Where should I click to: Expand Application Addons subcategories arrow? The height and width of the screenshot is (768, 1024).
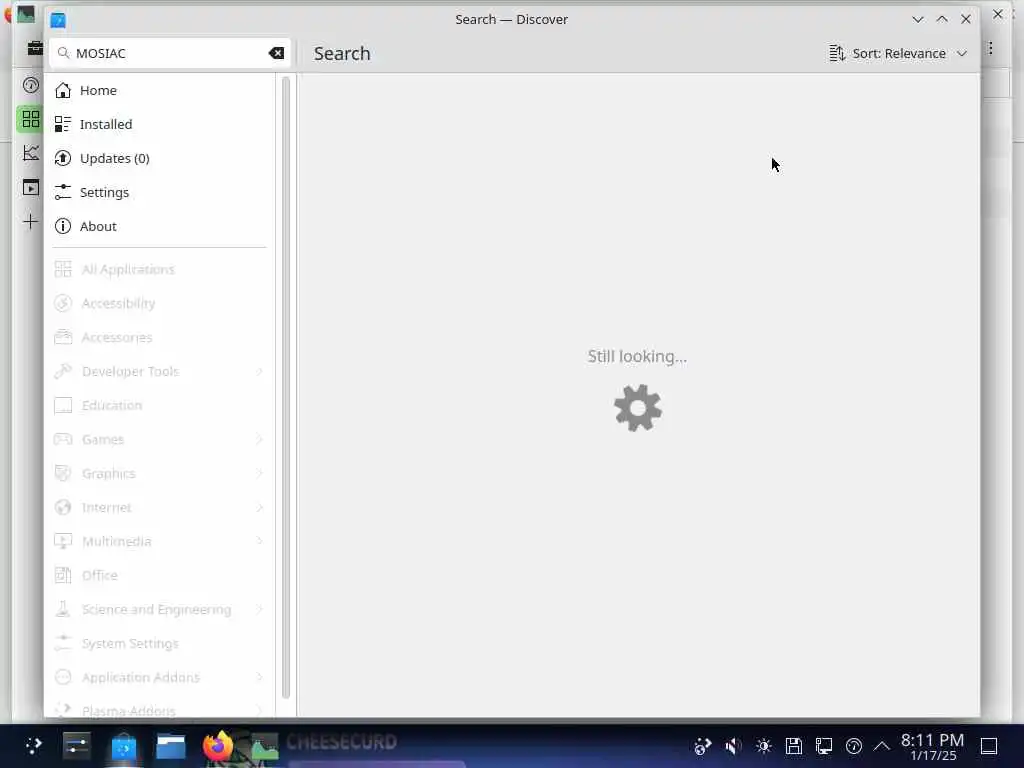coord(259,677)
